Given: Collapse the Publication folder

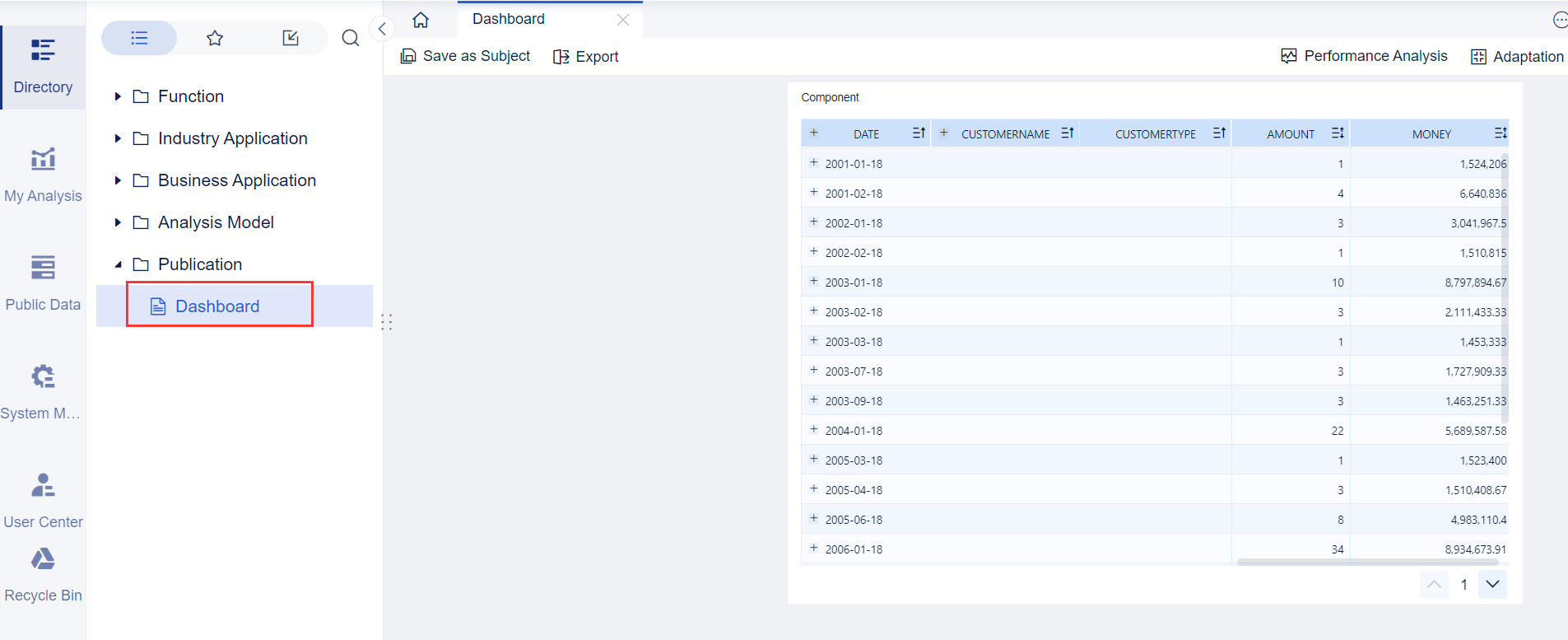Looking at the screenshot, I should tap(118, 264).
